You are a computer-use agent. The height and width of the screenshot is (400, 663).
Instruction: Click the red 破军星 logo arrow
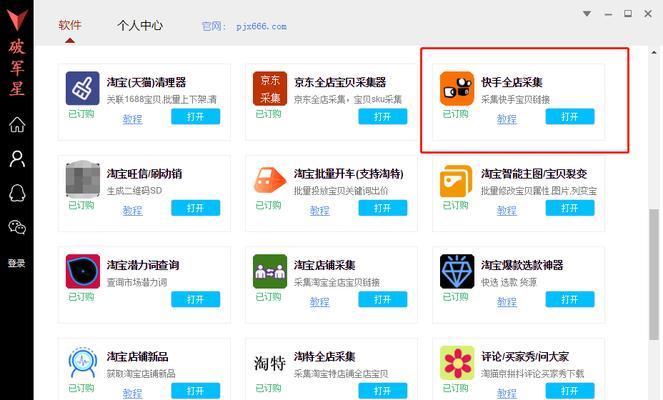pyautogui.click(x=17, y=20)
